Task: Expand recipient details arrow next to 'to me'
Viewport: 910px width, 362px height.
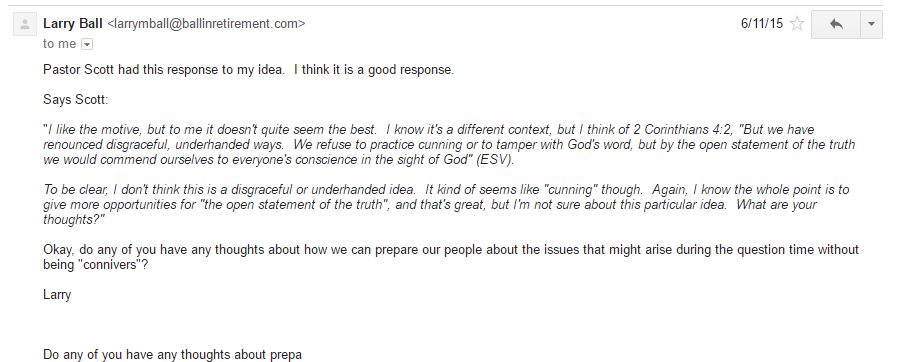Action: click(86, 44)
